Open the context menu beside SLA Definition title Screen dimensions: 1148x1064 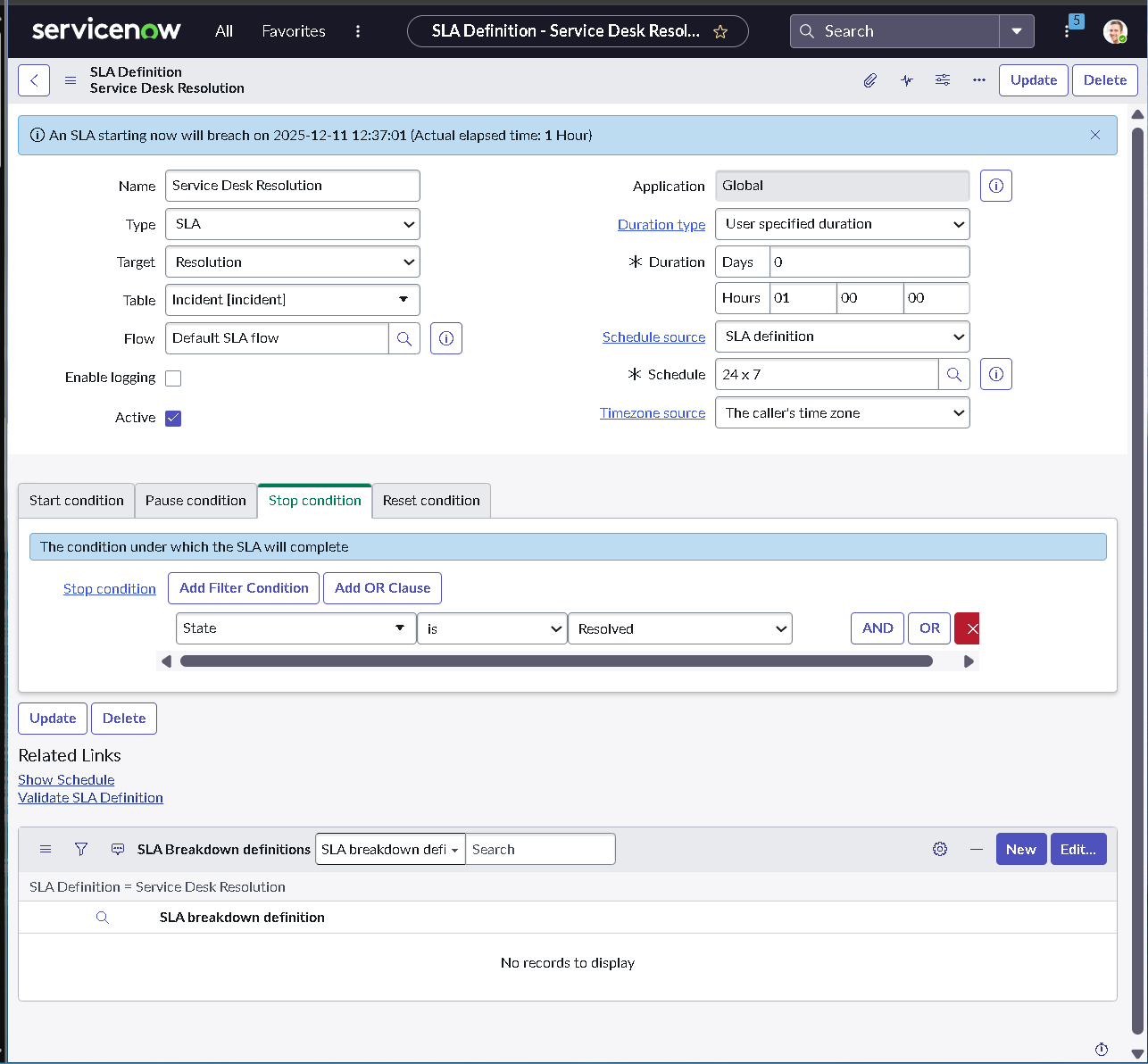point(70,80)
